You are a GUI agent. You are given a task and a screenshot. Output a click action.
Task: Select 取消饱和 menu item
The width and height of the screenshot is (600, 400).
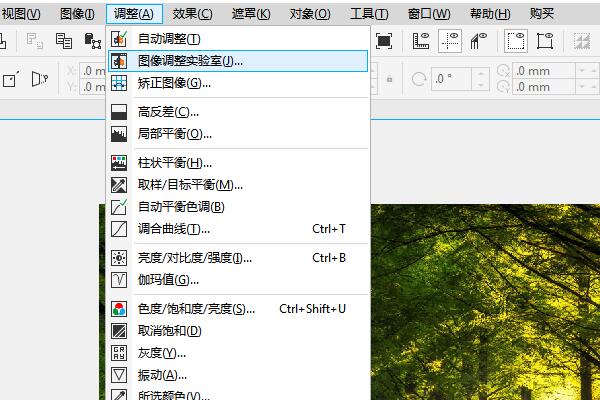point(170,331)
